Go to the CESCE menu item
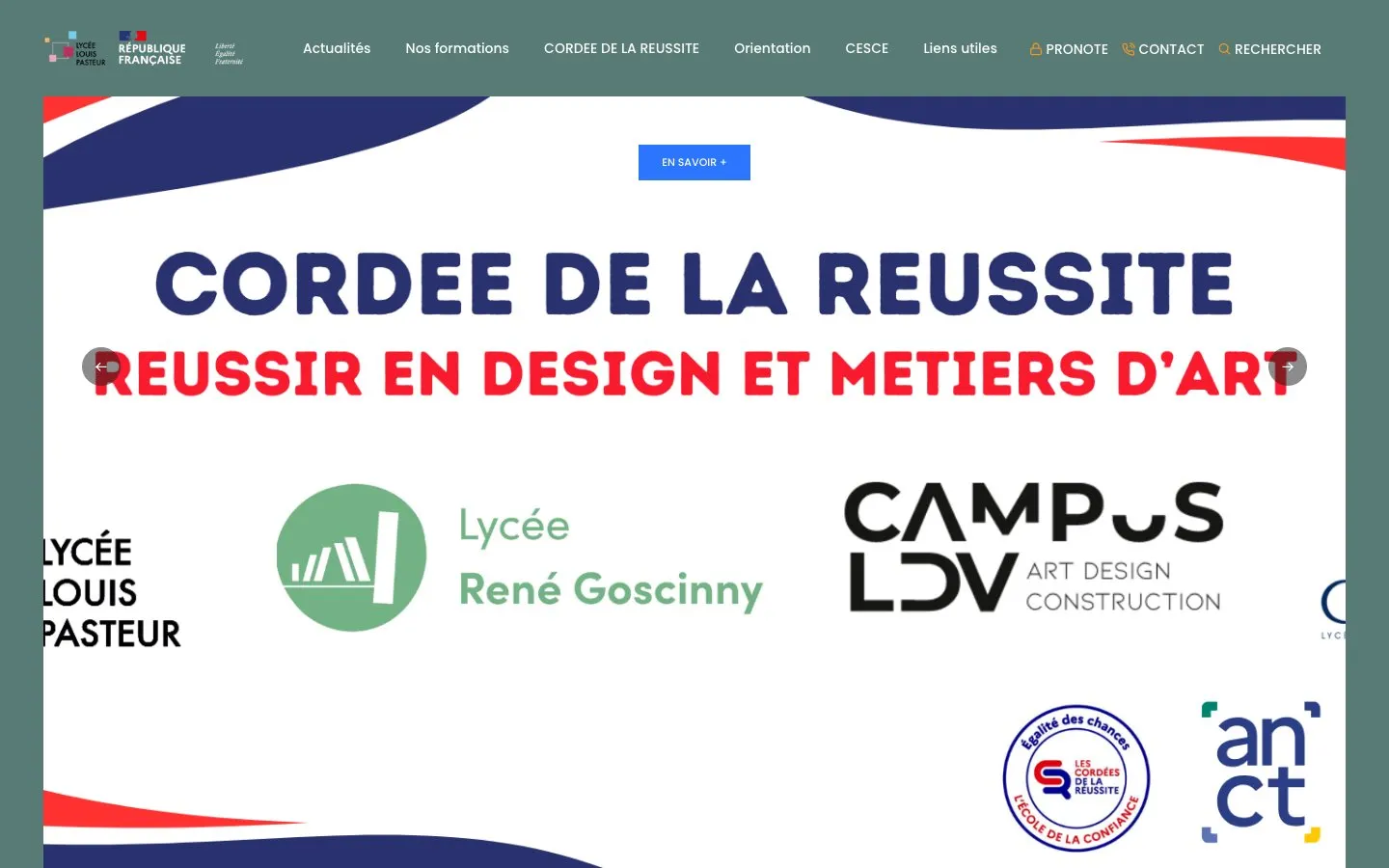Image resolution: width=1389 pixels, height=868 pixels. (867, 48)
